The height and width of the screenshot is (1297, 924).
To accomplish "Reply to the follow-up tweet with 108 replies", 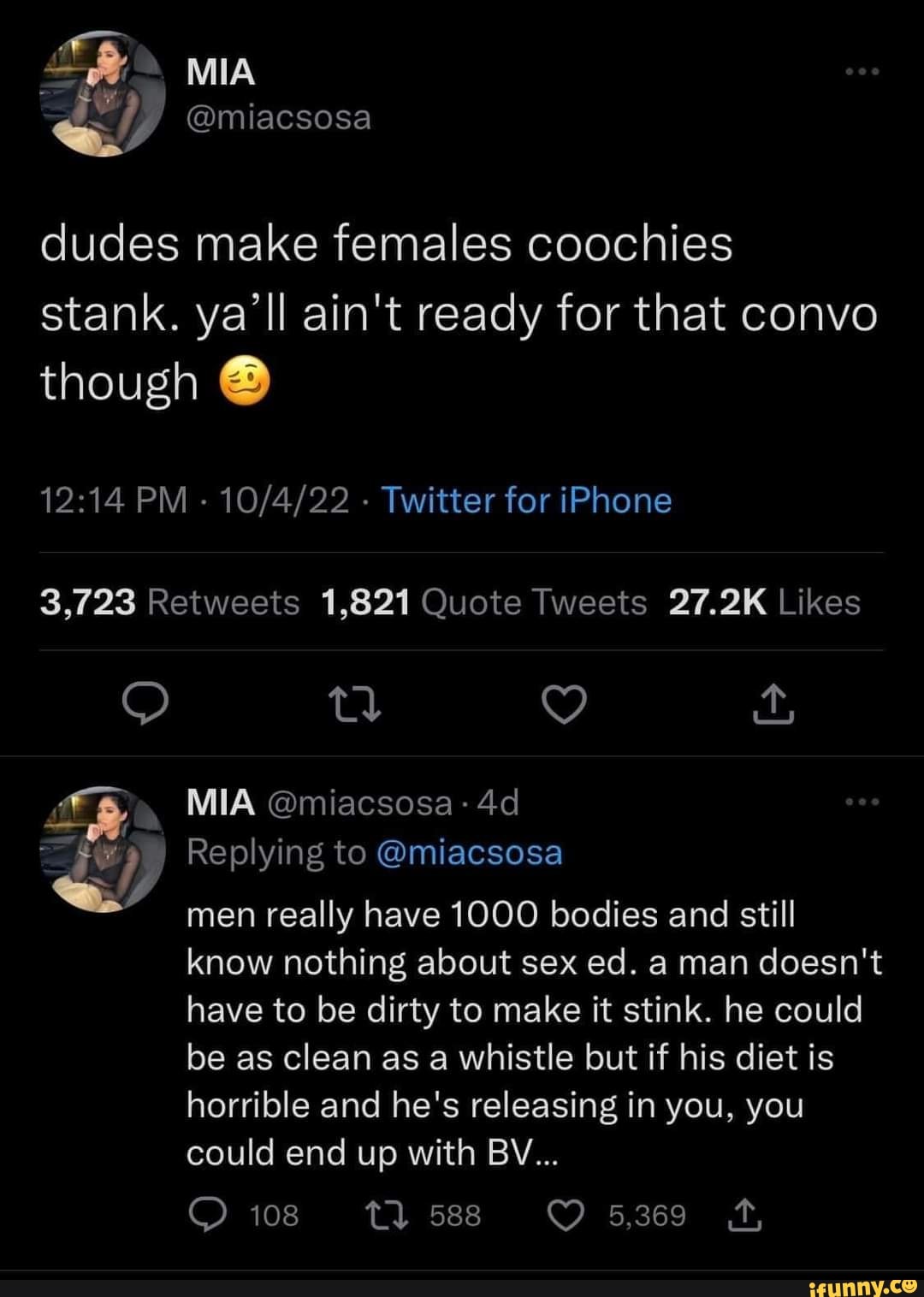I will (204, 1216).
